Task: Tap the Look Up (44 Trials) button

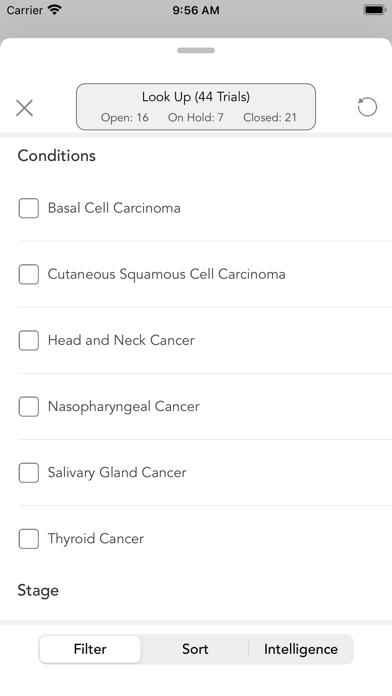Action: [x=196, y=107]
